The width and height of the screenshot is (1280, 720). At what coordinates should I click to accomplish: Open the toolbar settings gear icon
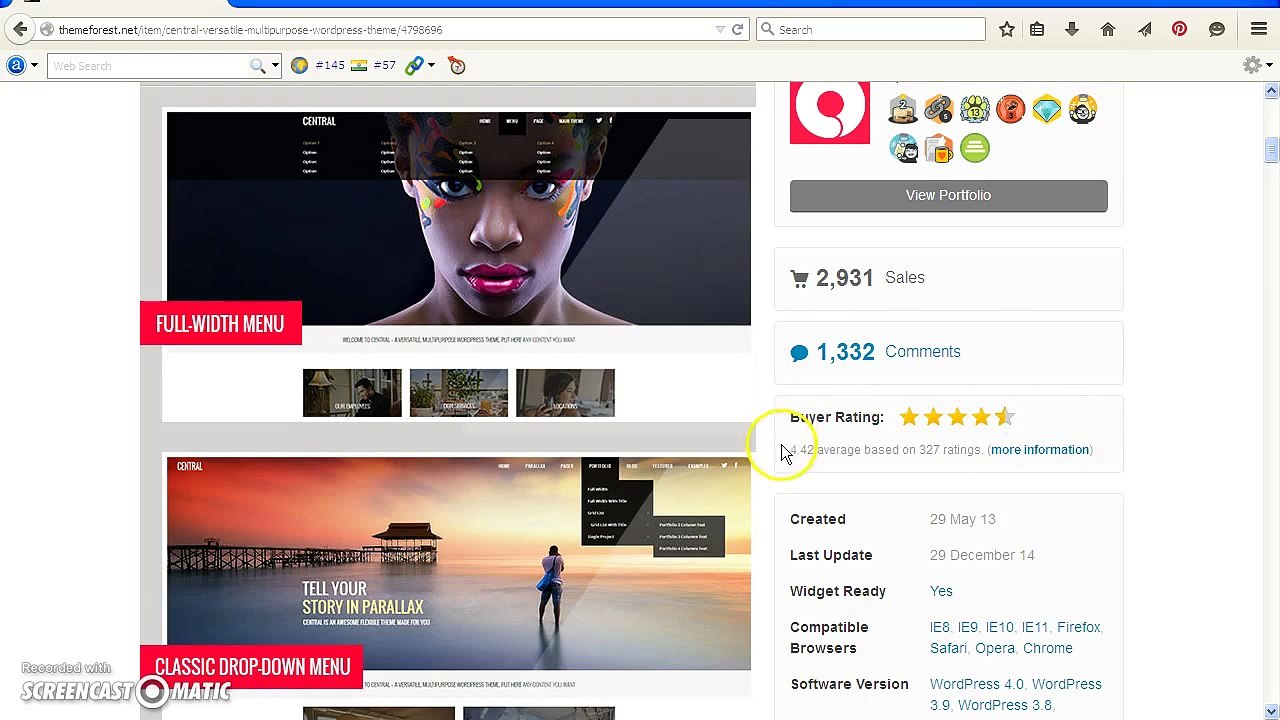pos(1252,65)
